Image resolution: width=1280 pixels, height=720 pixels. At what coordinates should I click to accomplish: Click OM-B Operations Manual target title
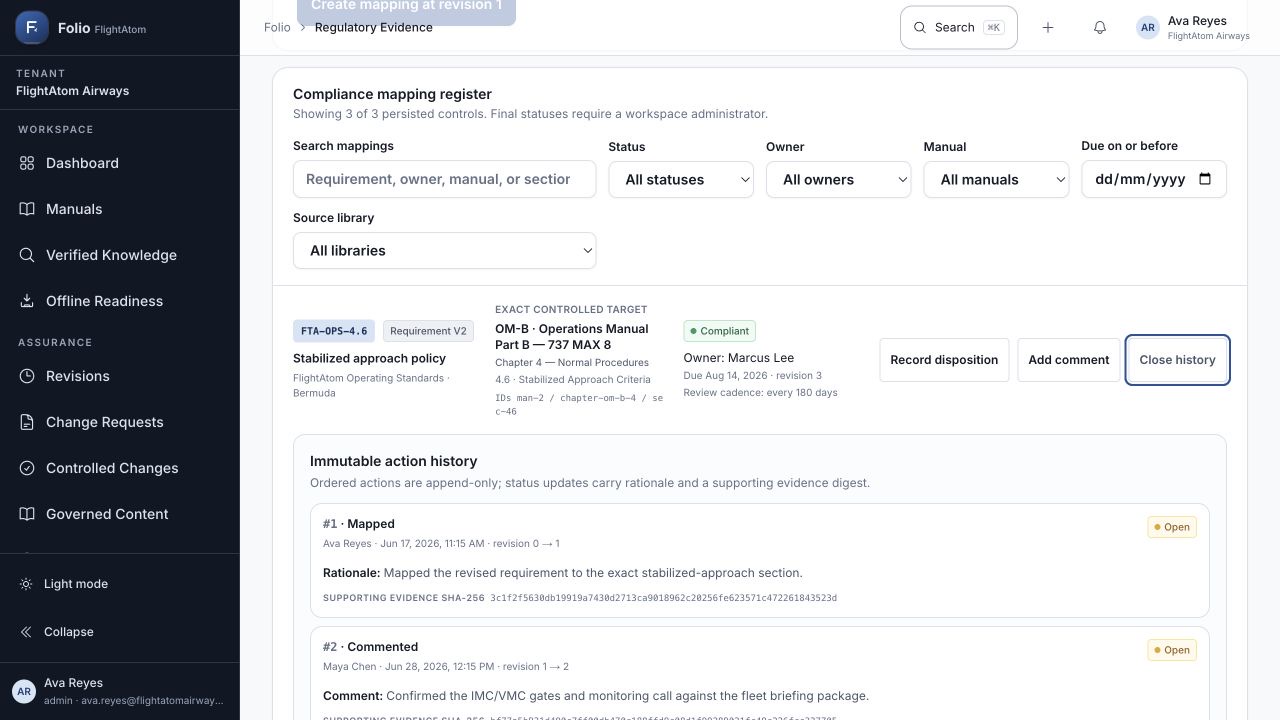(571, 336)
